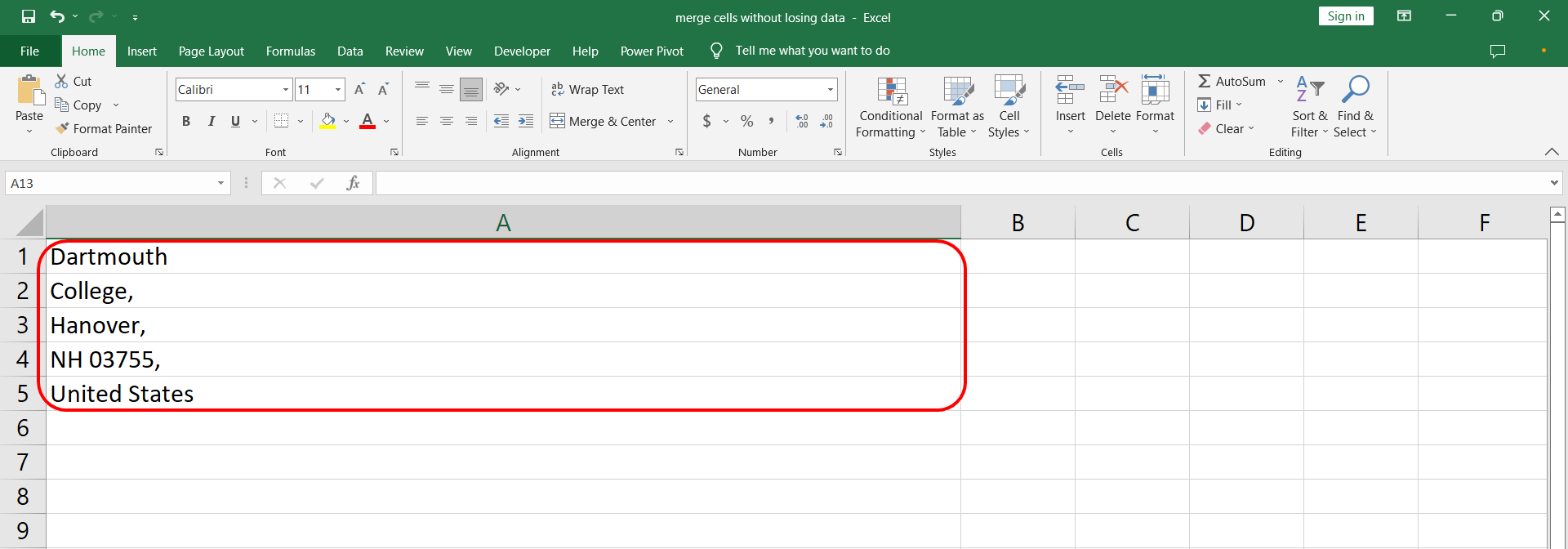Viewport: 1568px width, 549px height.
Task: Collapse the ribbon with chevron
Action: point(1552,152)
